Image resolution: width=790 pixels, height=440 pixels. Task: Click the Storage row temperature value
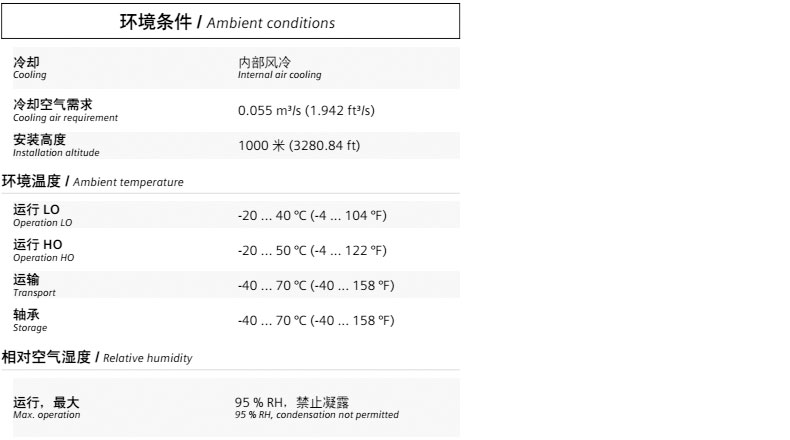point(316,321)
